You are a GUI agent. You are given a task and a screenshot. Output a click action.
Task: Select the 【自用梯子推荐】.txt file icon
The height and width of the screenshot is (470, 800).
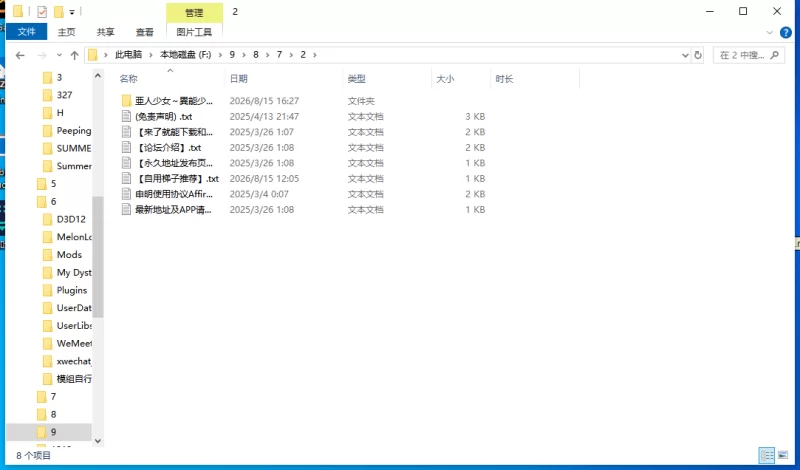127,179
